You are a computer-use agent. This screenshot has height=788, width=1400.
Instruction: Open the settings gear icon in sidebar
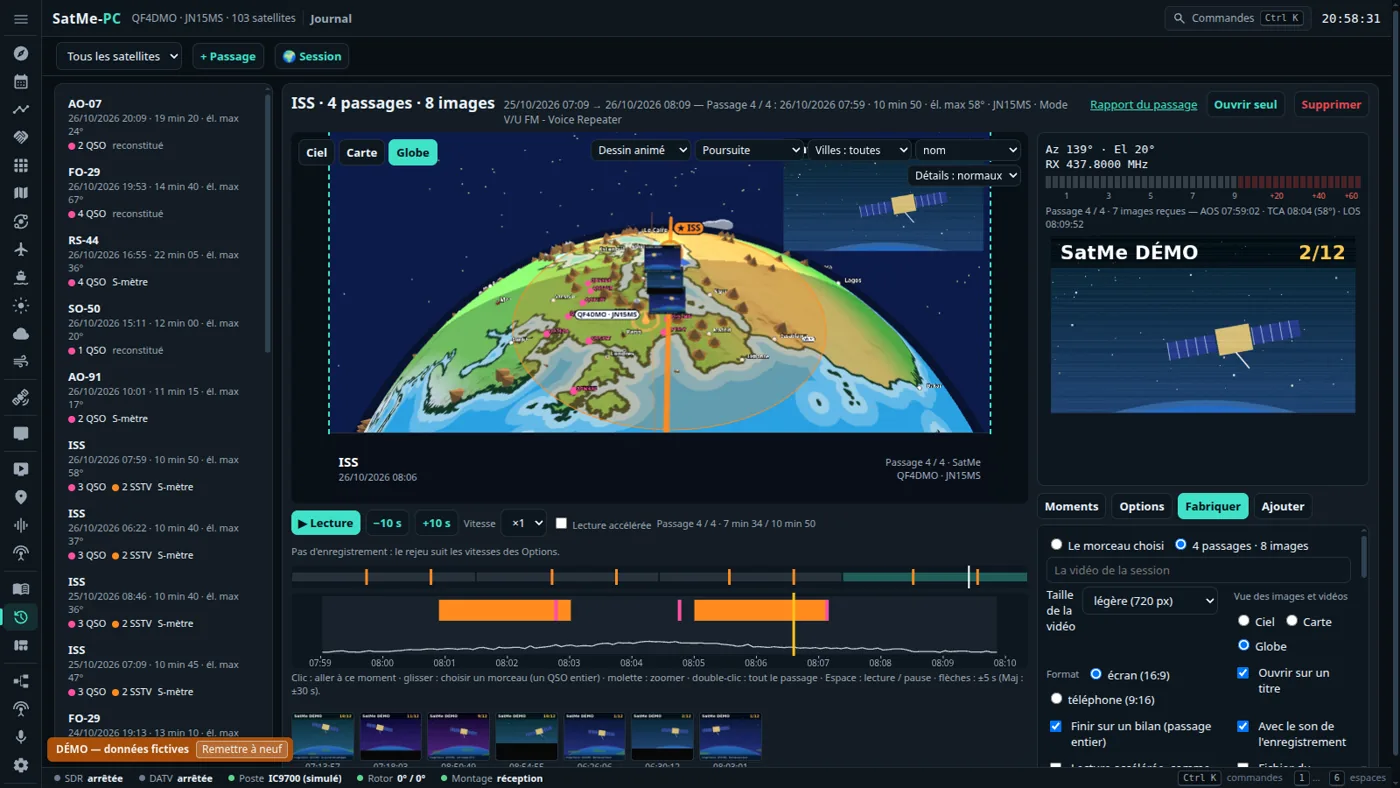click(21, 765)
